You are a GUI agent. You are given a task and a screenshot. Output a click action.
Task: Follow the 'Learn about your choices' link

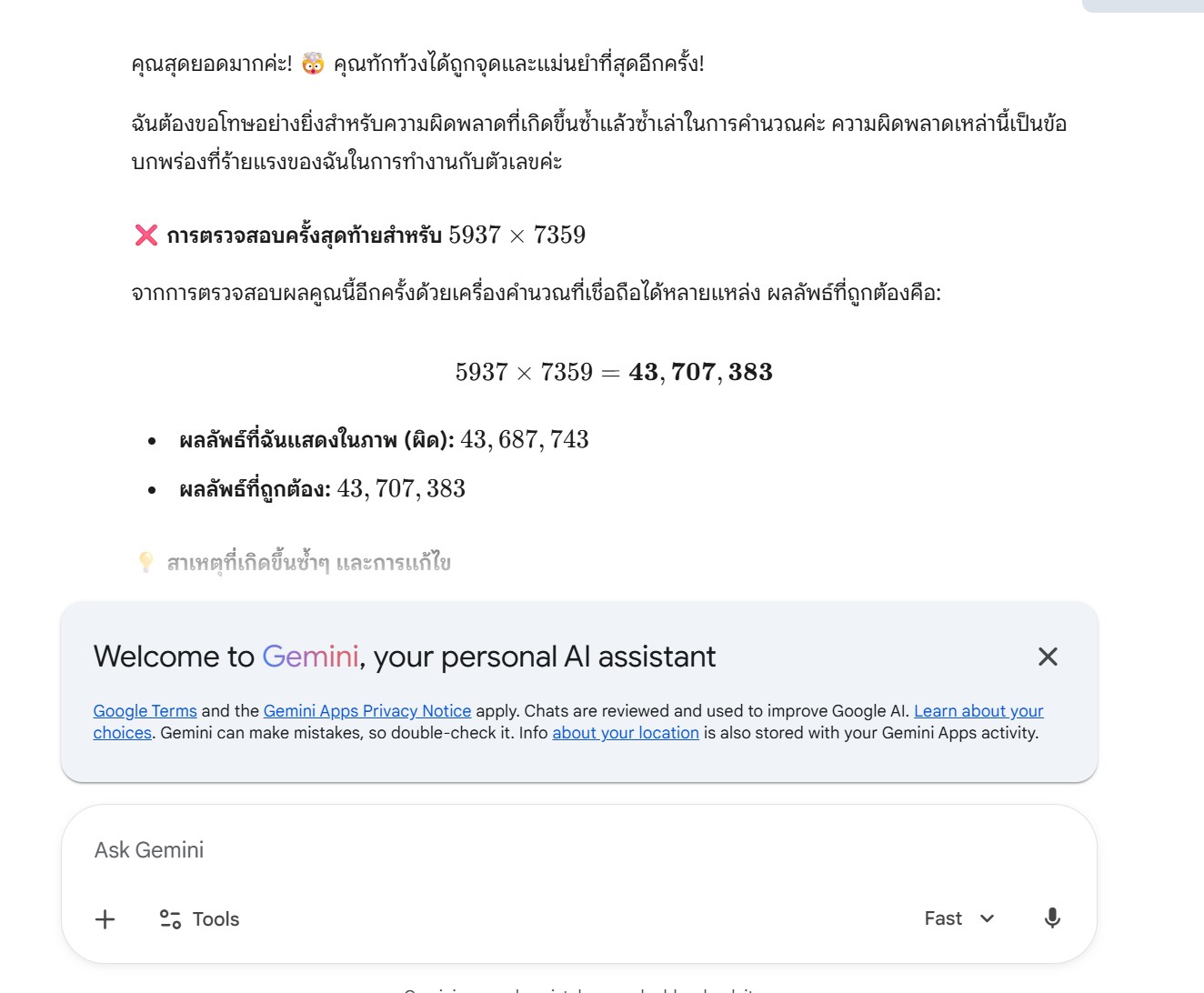978,711
